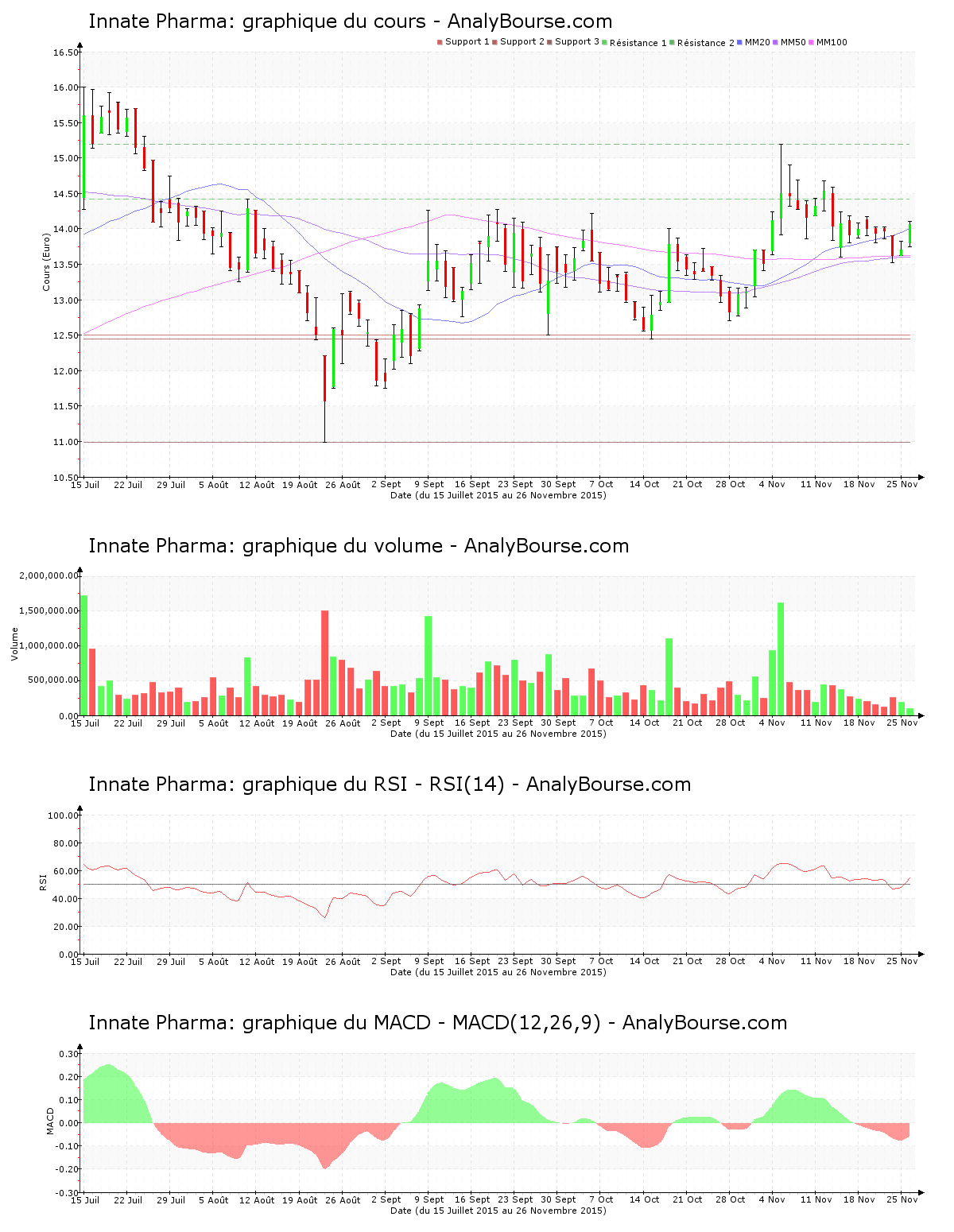Click the 'graphique du volume' chart title

click(359, 546)
